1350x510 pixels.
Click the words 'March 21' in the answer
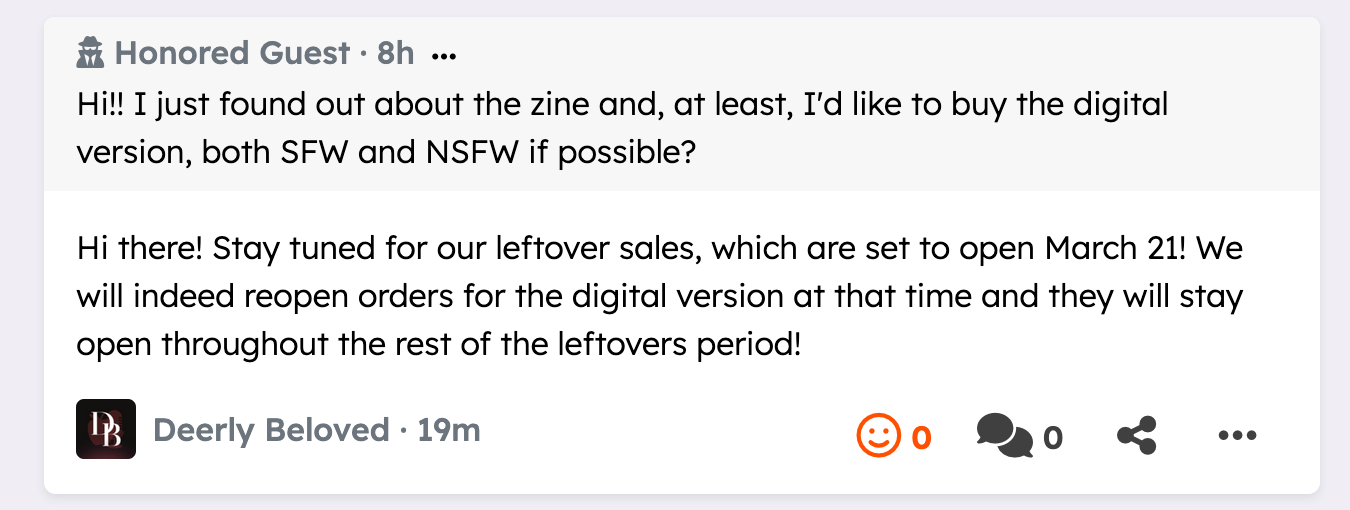point(1117,248)
